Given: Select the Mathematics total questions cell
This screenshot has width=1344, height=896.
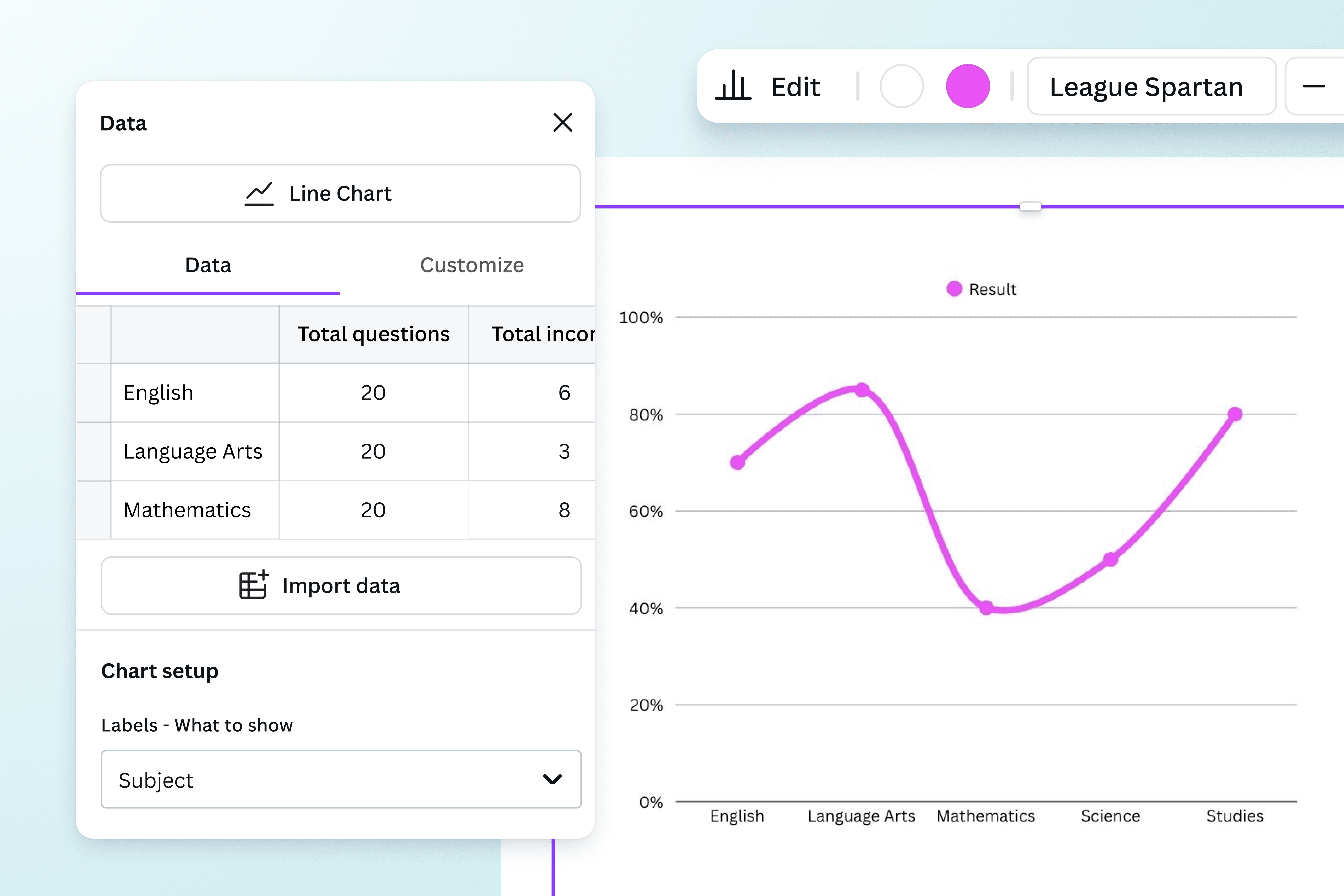Looking at the screenshot, I should [x=373, y=510].
